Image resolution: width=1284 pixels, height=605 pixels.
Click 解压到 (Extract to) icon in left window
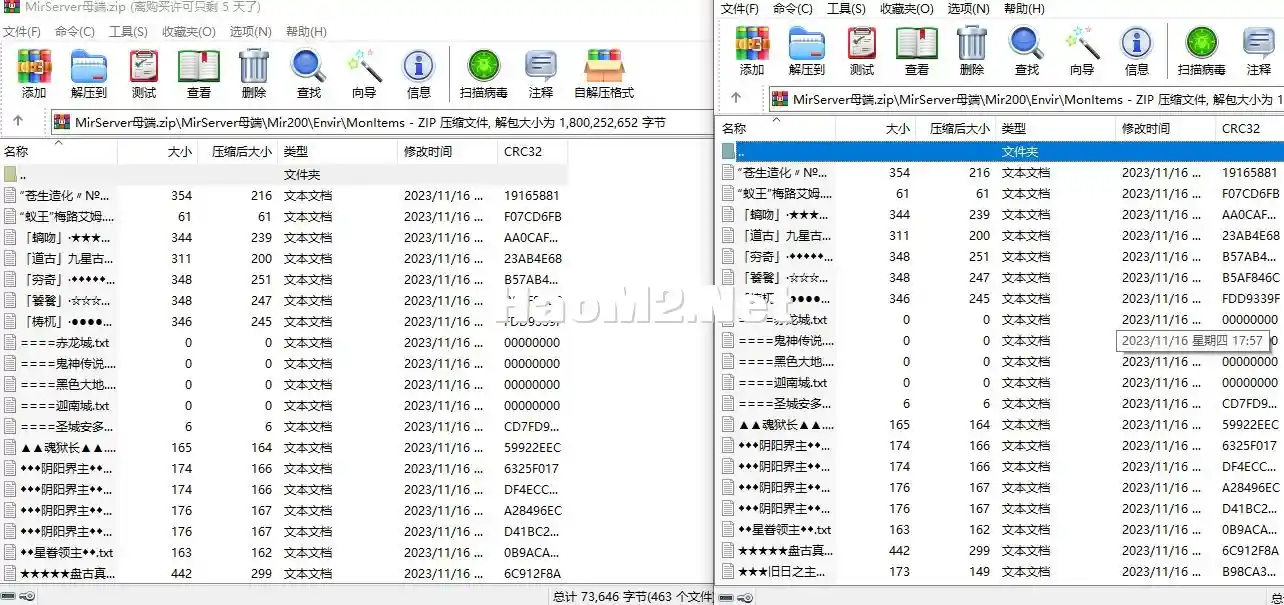click(89, 74)
